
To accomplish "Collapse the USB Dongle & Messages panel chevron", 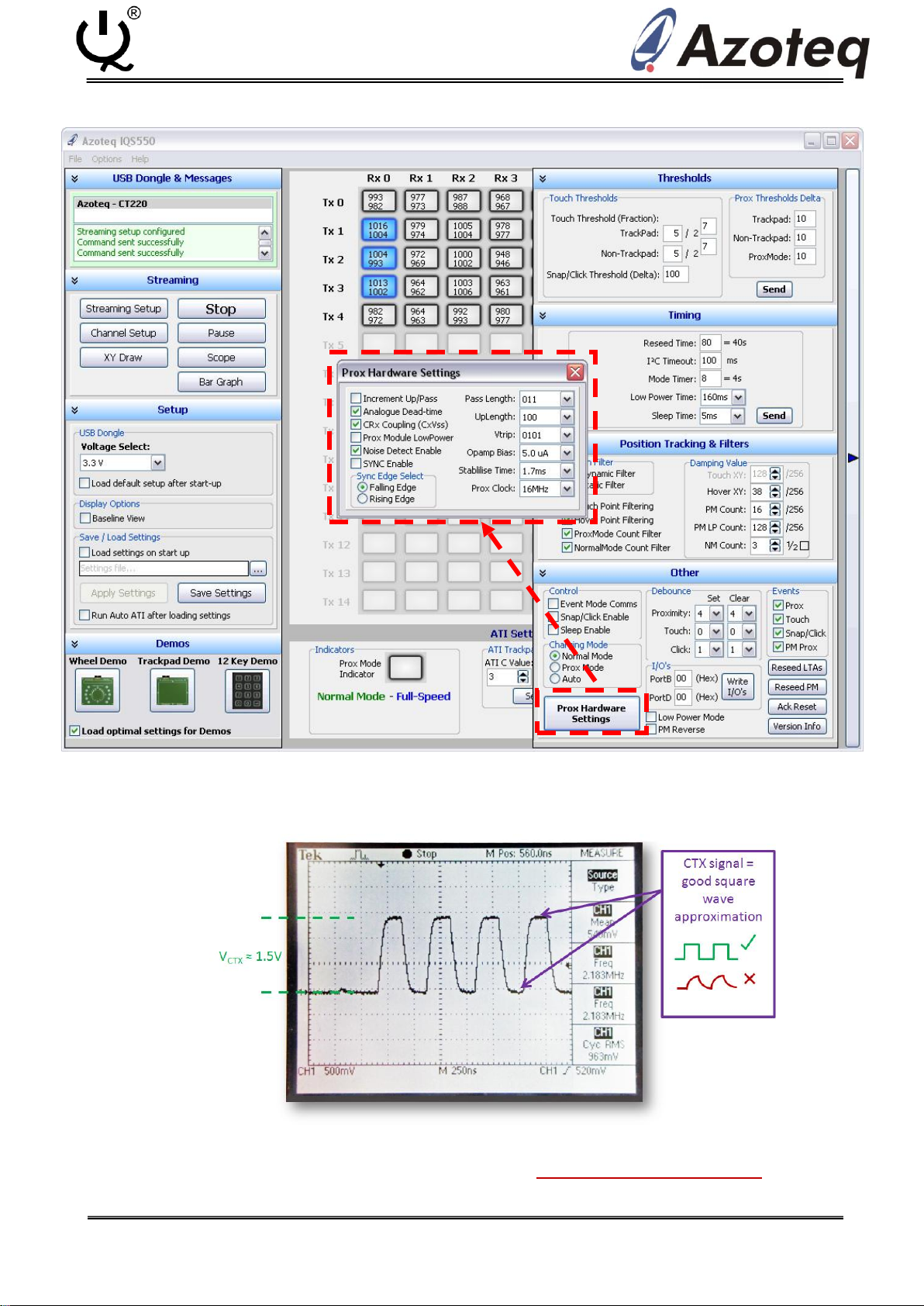I will tap(75, 178).
